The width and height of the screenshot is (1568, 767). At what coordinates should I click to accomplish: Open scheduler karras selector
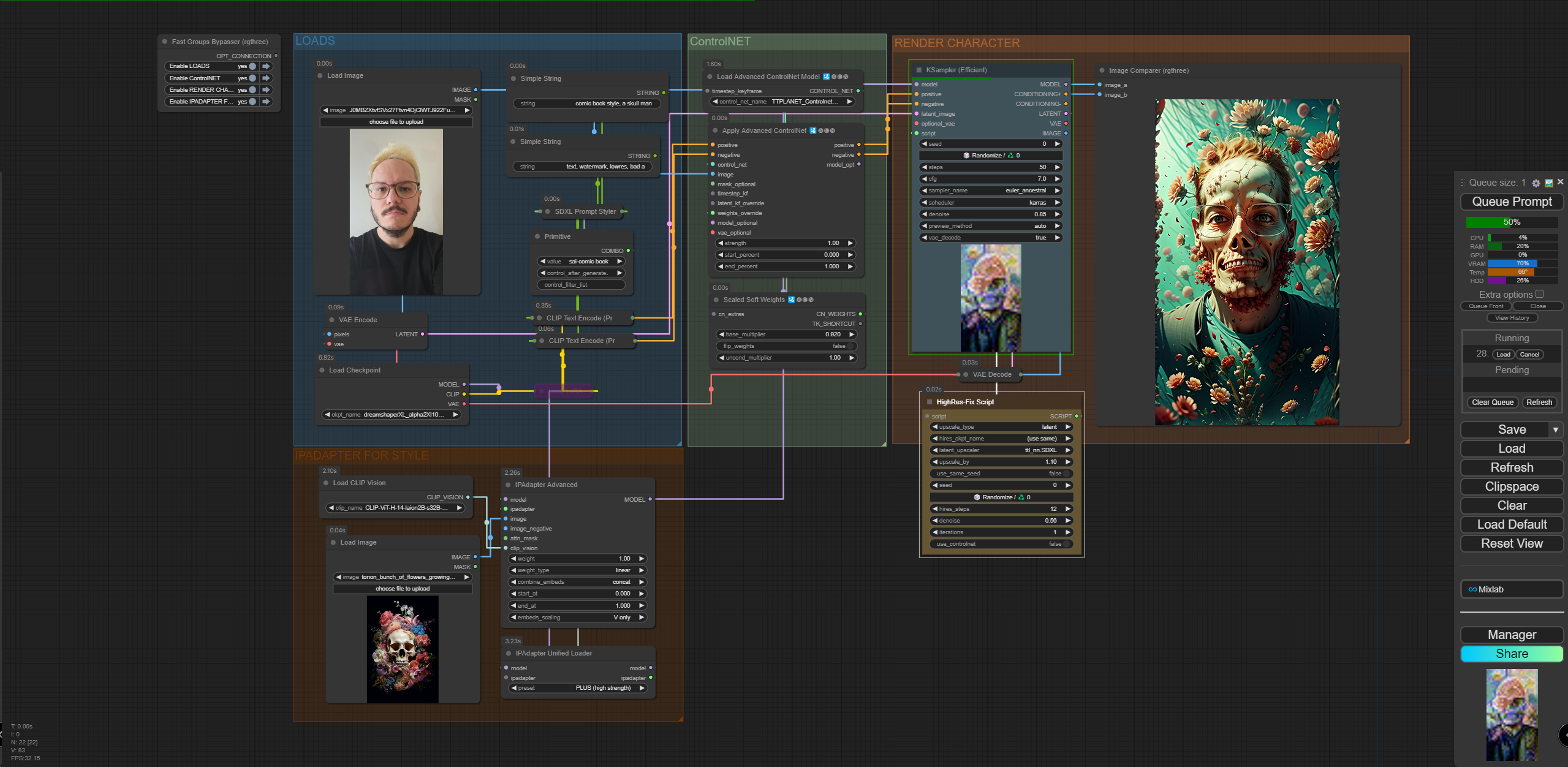click(x=991, y=203)
